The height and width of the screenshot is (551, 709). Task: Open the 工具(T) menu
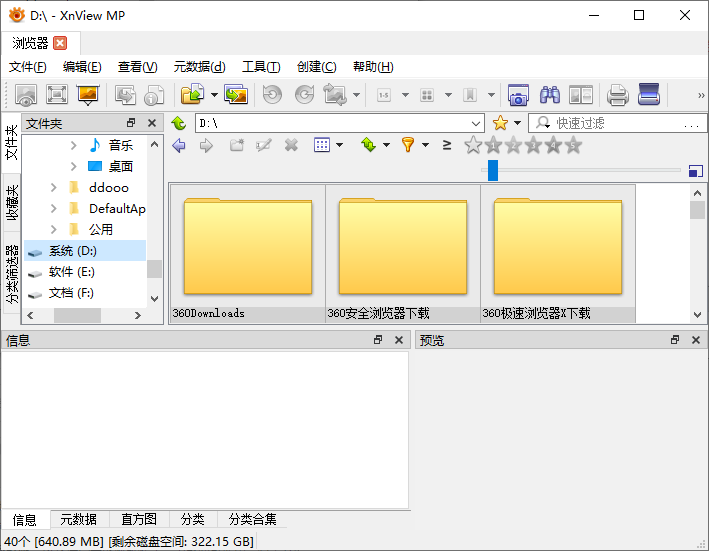pyautogui.click(x=261, y=67)
